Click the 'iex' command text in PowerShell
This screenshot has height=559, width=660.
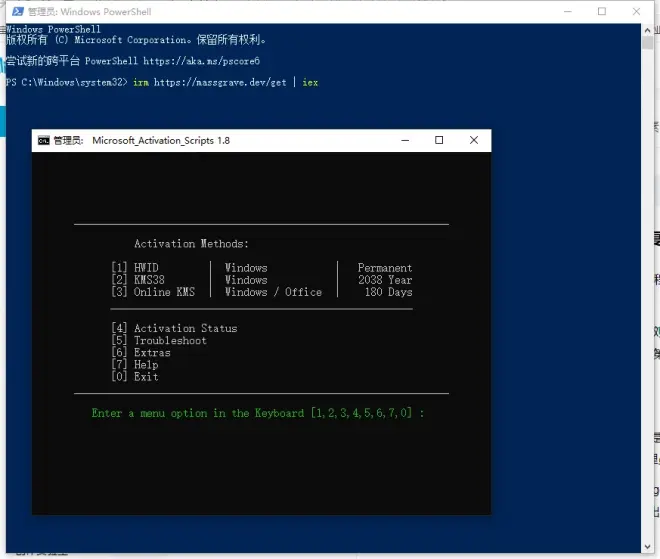click(x=310, y=83)
